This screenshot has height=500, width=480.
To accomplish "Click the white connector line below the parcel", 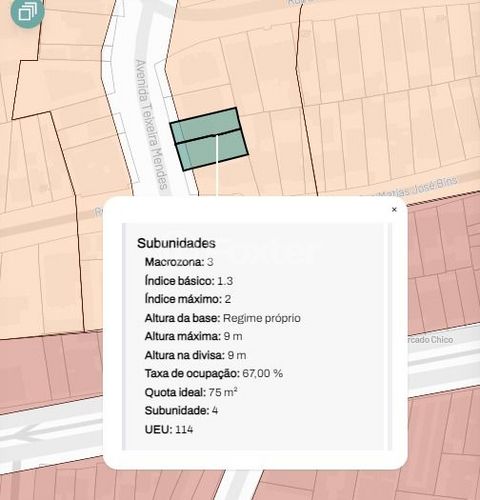I will point(217,166).
